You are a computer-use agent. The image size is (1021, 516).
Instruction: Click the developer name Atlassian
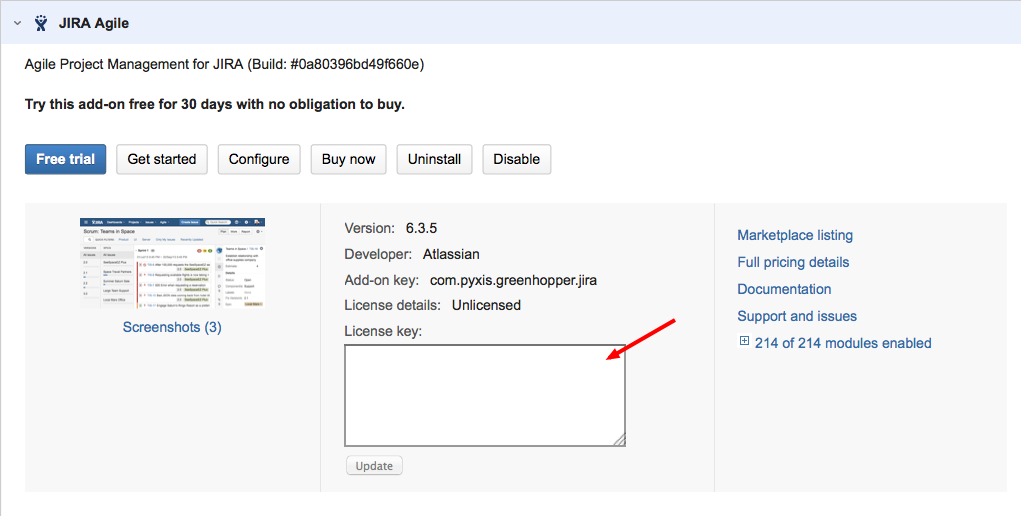click(x=451, y=255)
